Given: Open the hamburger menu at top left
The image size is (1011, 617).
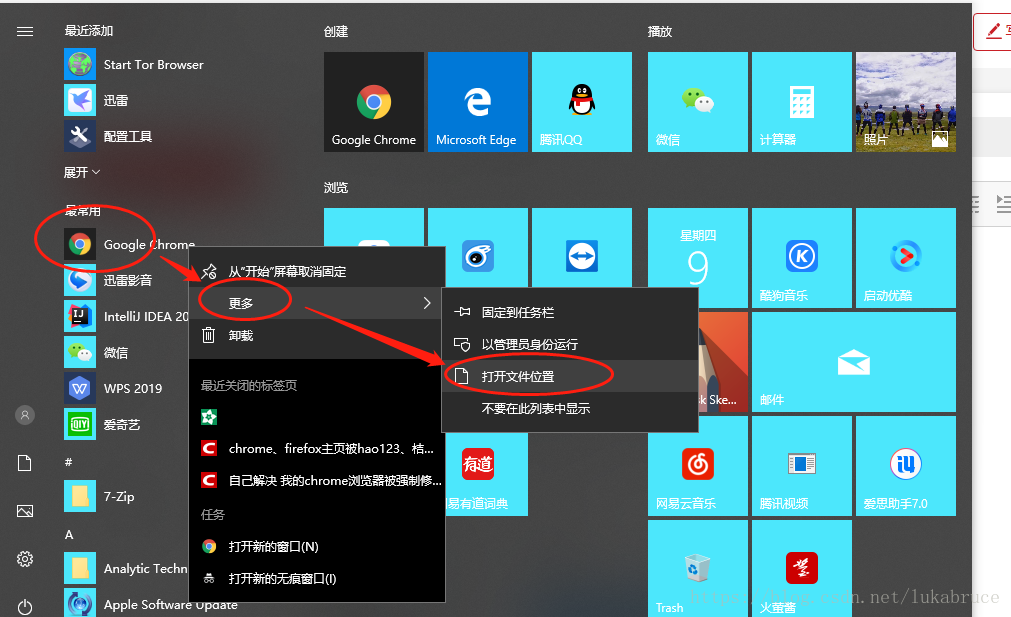Looking at the screenshot, I should click(25, 32).
